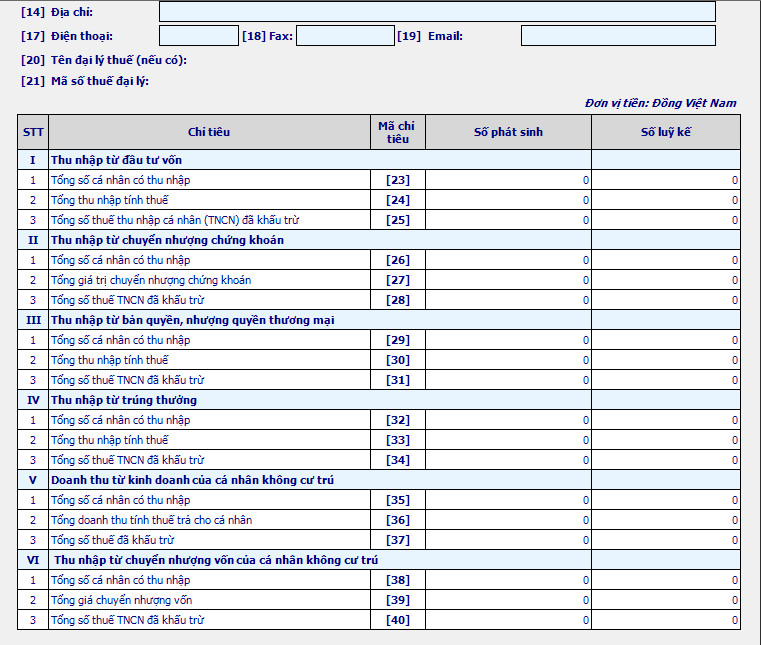Screen dimensions: 761x645
Task: Click Số luỹ kế cell for code [25]
Action: tap(666, 220)
